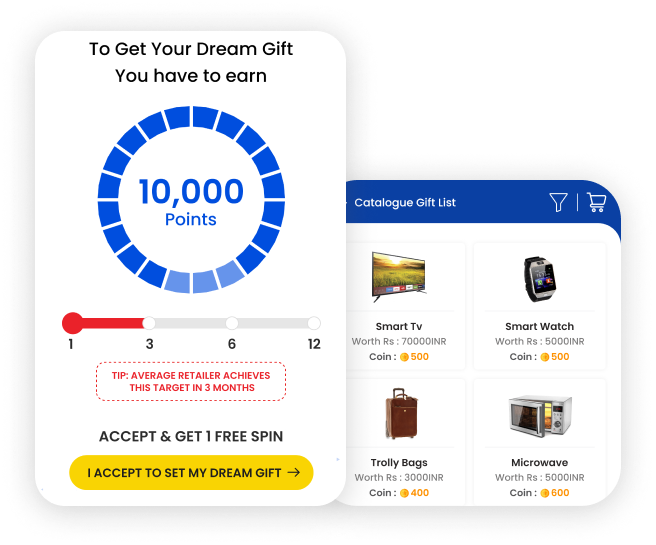Open the filter funnel icon
This screenshot has height=545, width=656.
[x=558, y=202]
